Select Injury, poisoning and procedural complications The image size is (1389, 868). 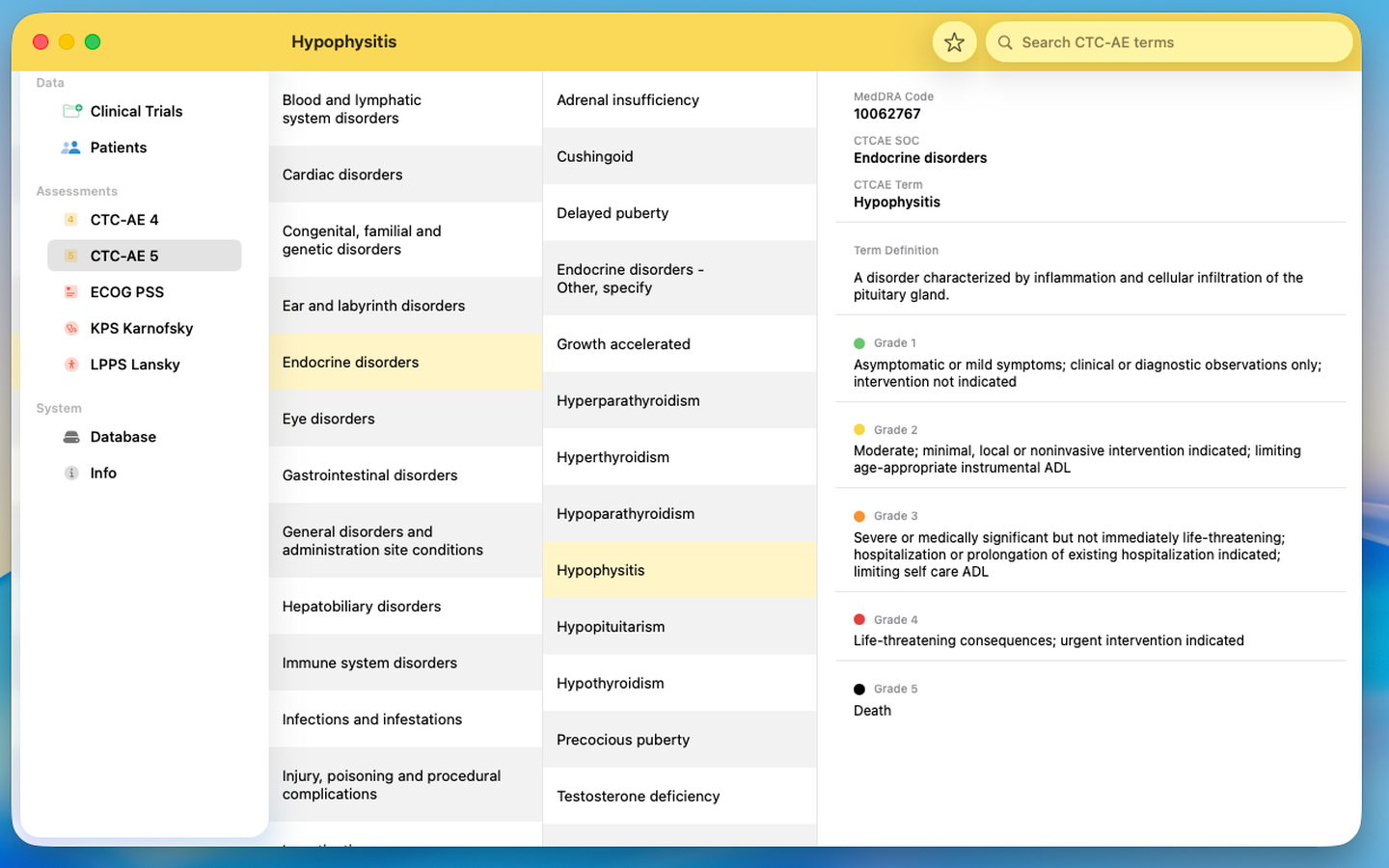405,785
